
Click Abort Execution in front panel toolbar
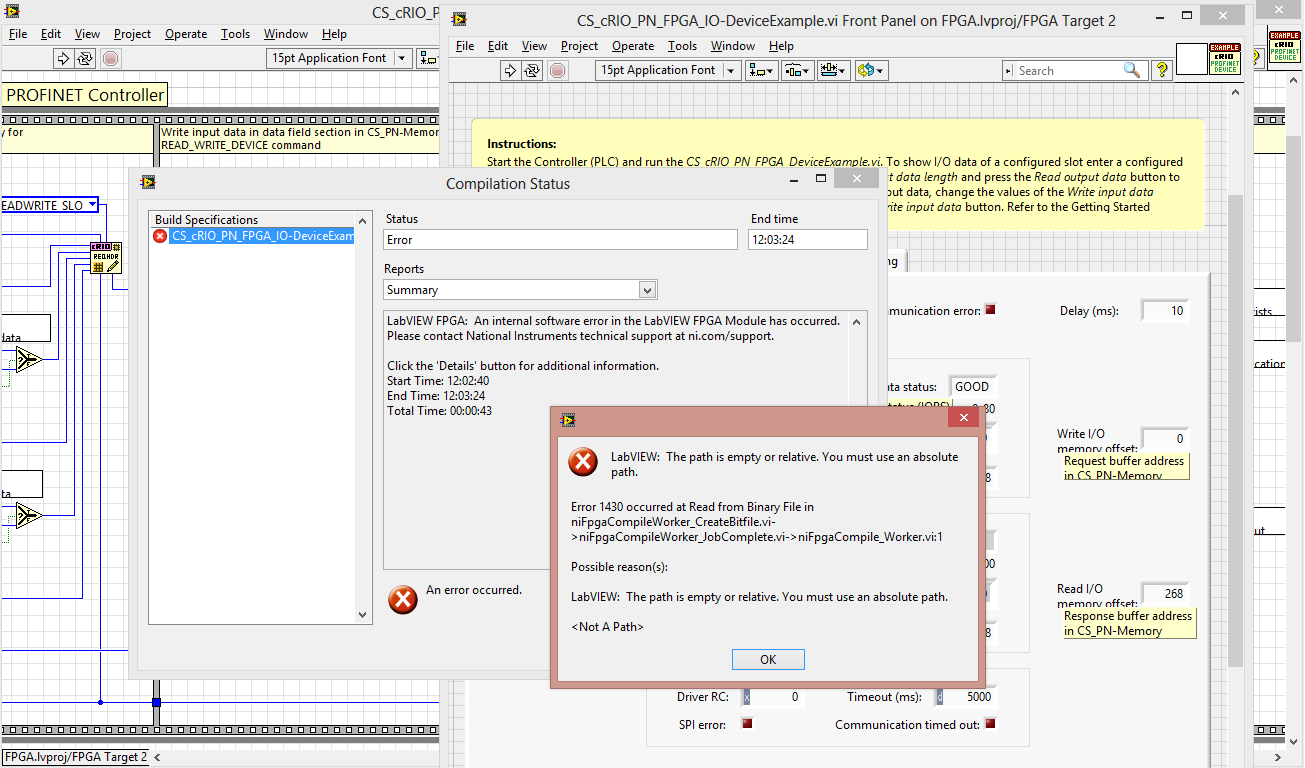[x=558, y=70]
